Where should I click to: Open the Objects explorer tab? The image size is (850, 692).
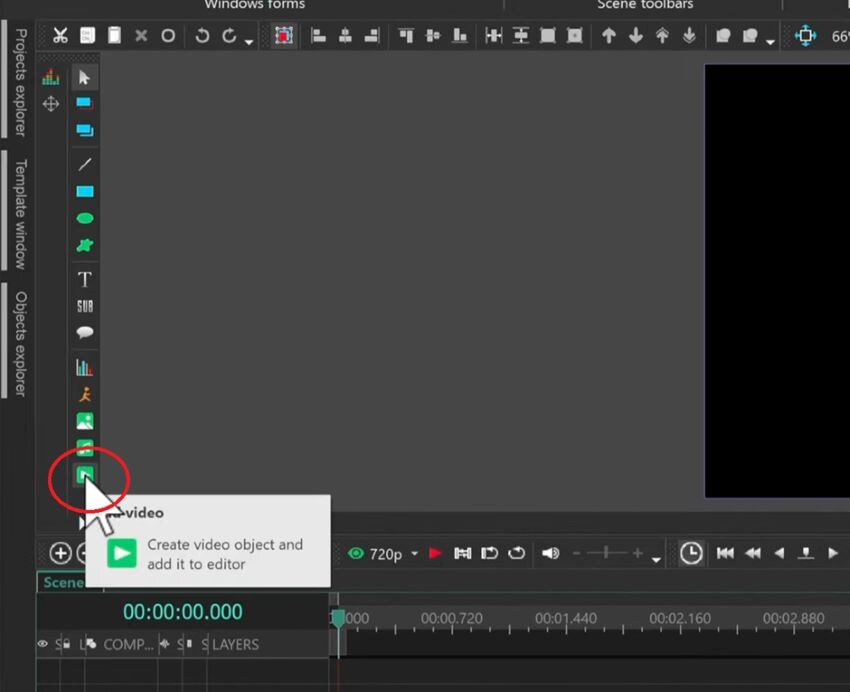click(20, 344)
